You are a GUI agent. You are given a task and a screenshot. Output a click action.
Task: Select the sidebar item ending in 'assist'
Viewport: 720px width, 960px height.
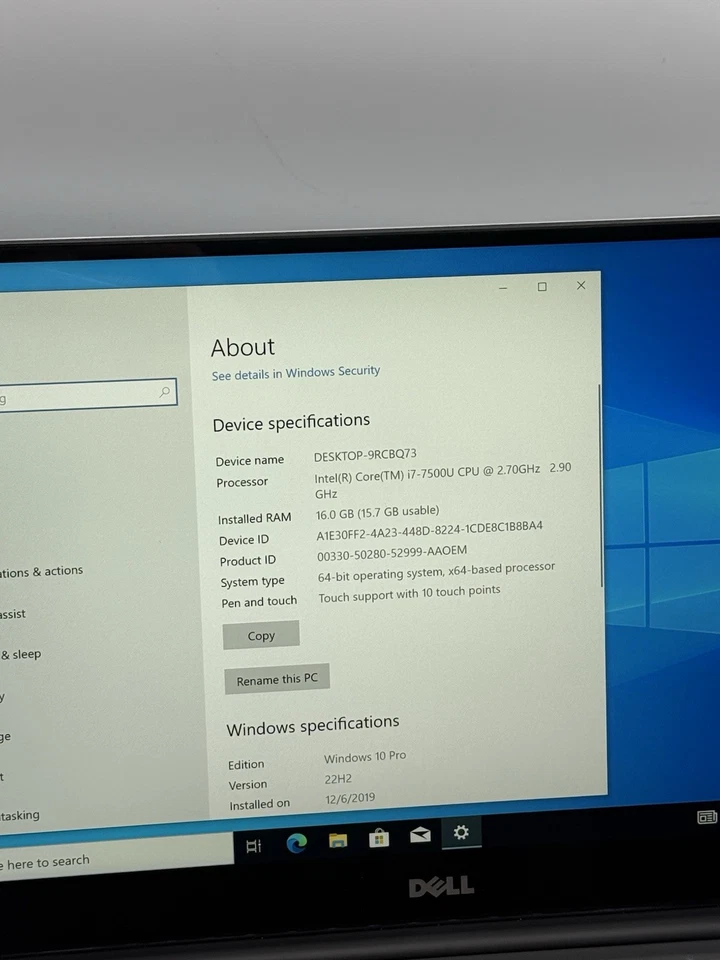pyautogui.click(x=13, y=614)
